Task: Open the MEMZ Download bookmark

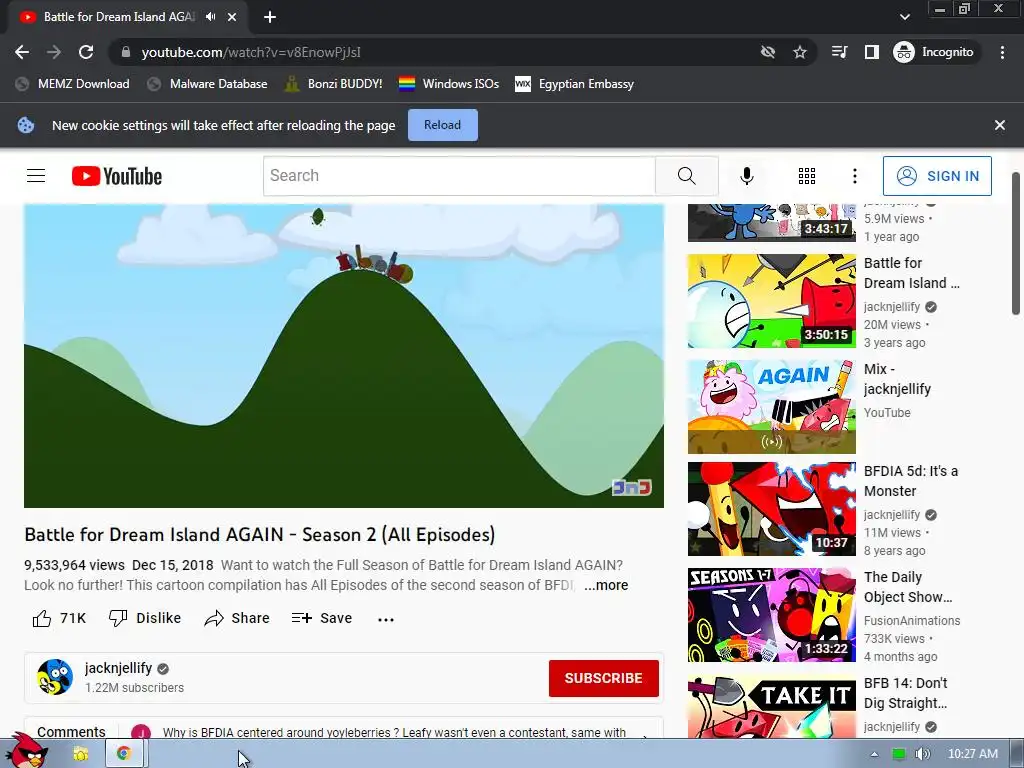Action: (72, 84)
